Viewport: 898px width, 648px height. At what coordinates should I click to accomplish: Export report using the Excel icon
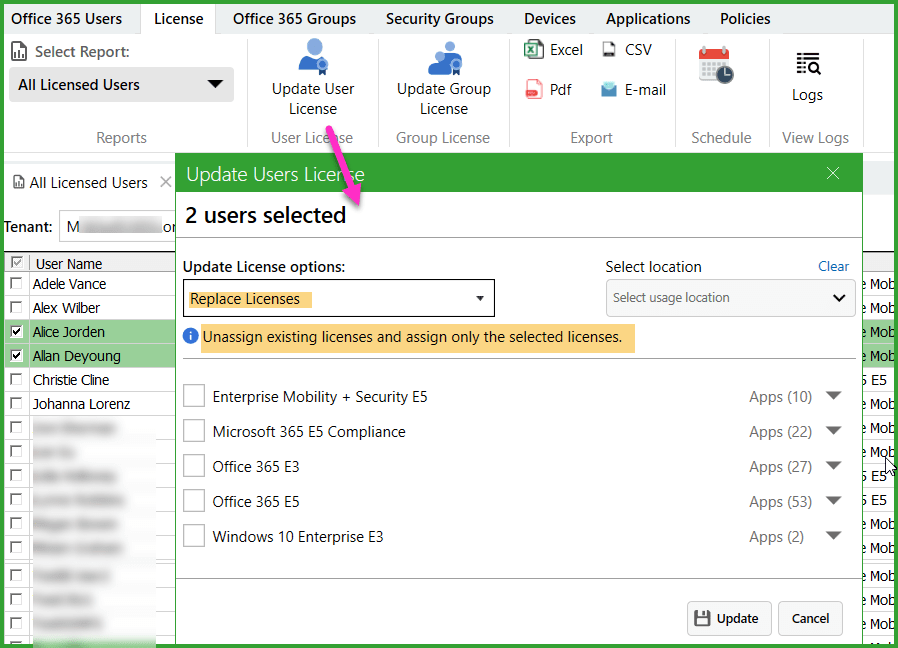click(x=535, y=48)
